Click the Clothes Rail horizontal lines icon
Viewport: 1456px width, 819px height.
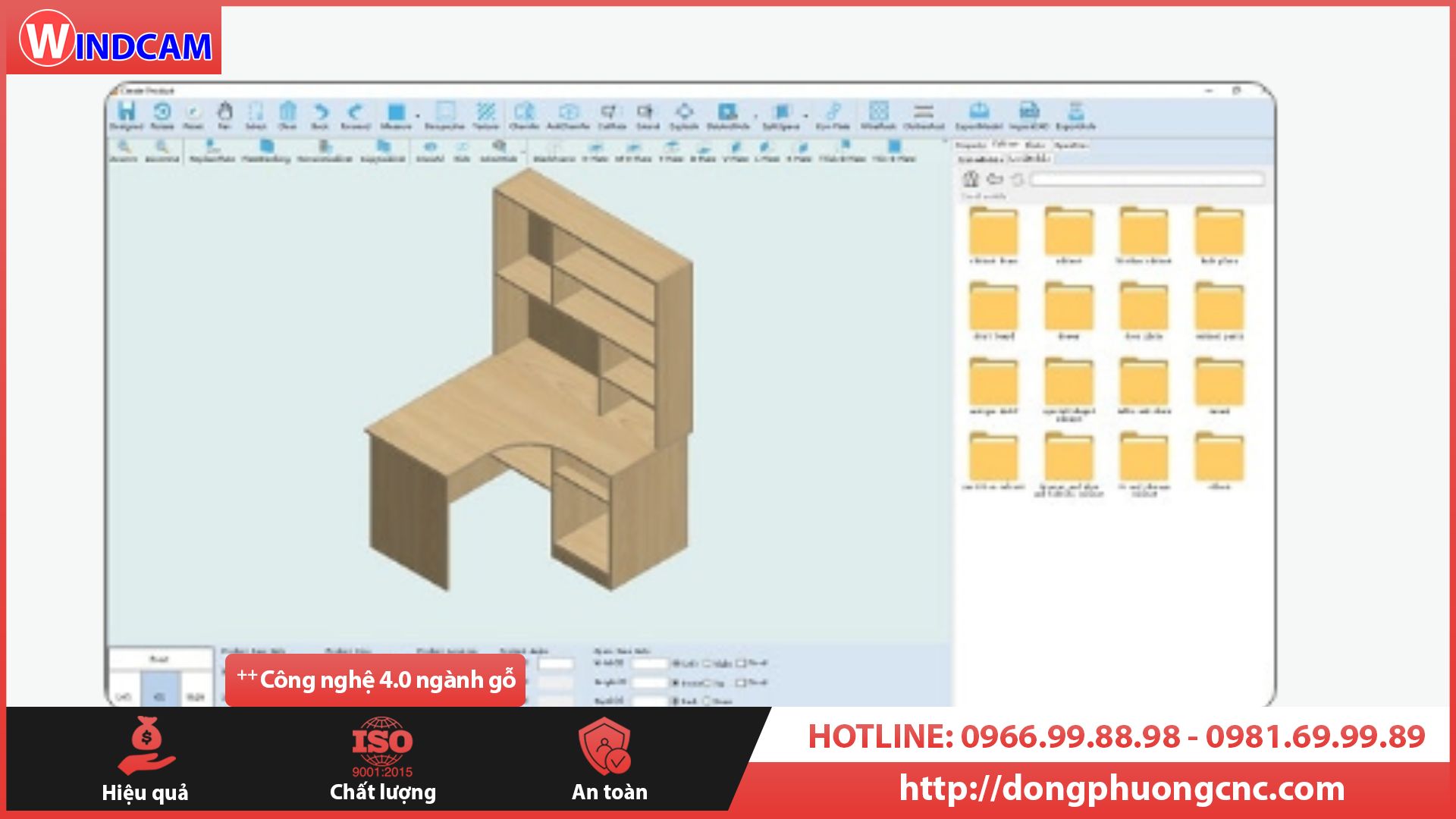pyautogui.click(x=923, y=112)
